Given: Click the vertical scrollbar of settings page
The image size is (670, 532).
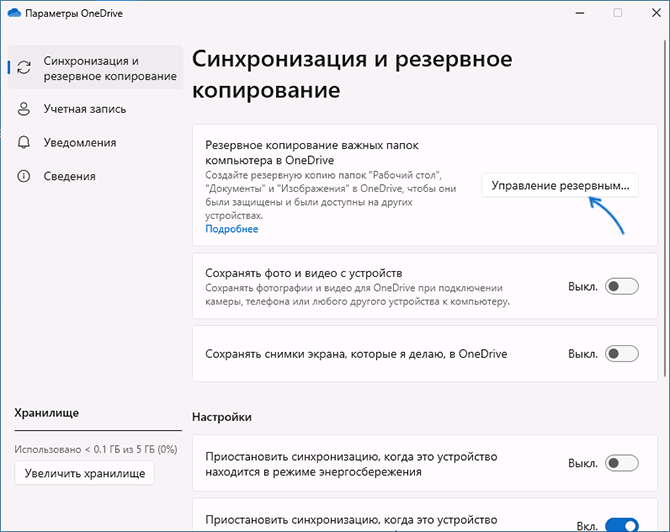Looking at the screenshot, I should pyautogui.click(x=664, y=209).
